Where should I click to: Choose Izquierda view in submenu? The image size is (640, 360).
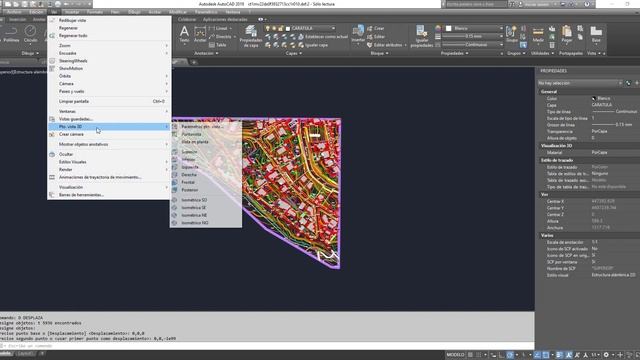point(206,167)
